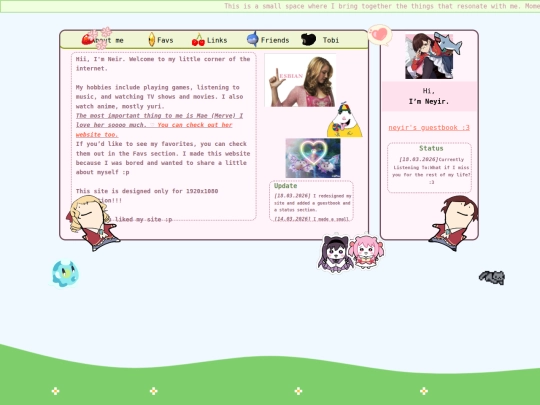Click the pink heart speech bubble
Screen dimensions: 540x405
point(380,34)
